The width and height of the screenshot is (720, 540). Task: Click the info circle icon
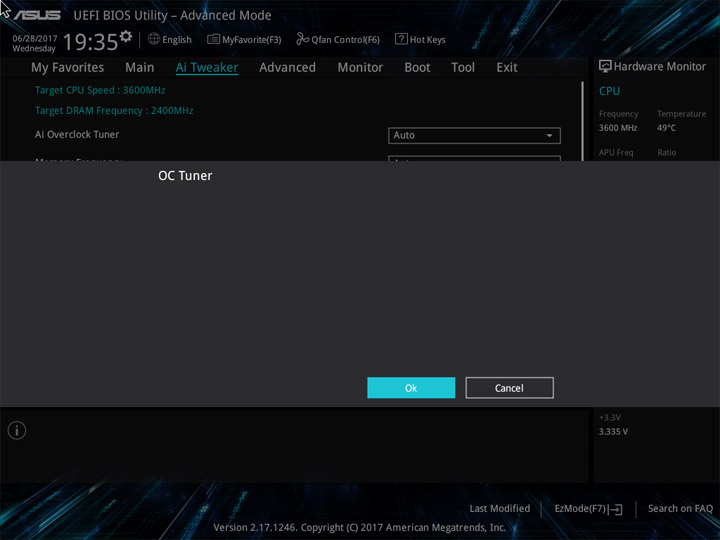17,431
